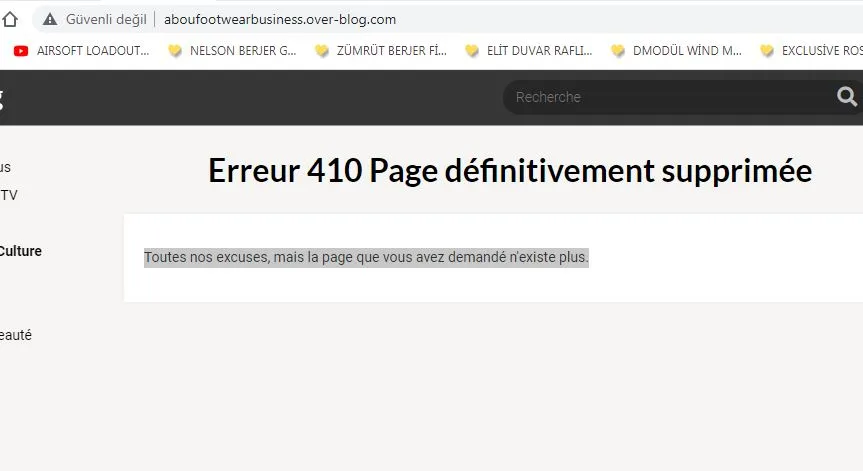Click the Güvenli değil security label
The image size is (863, 471).
105,19
